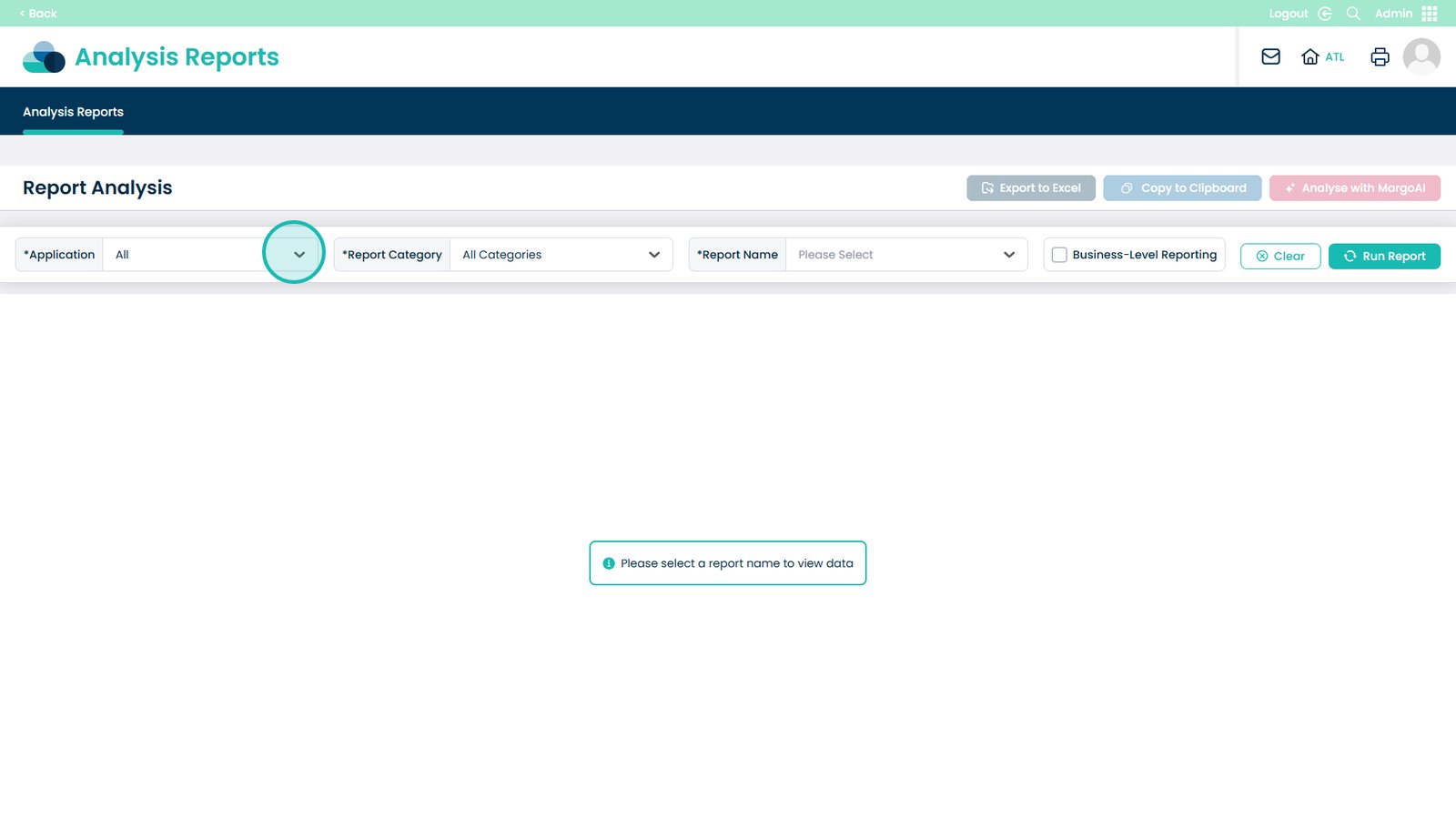Click the Report Analysis heading

97,187
